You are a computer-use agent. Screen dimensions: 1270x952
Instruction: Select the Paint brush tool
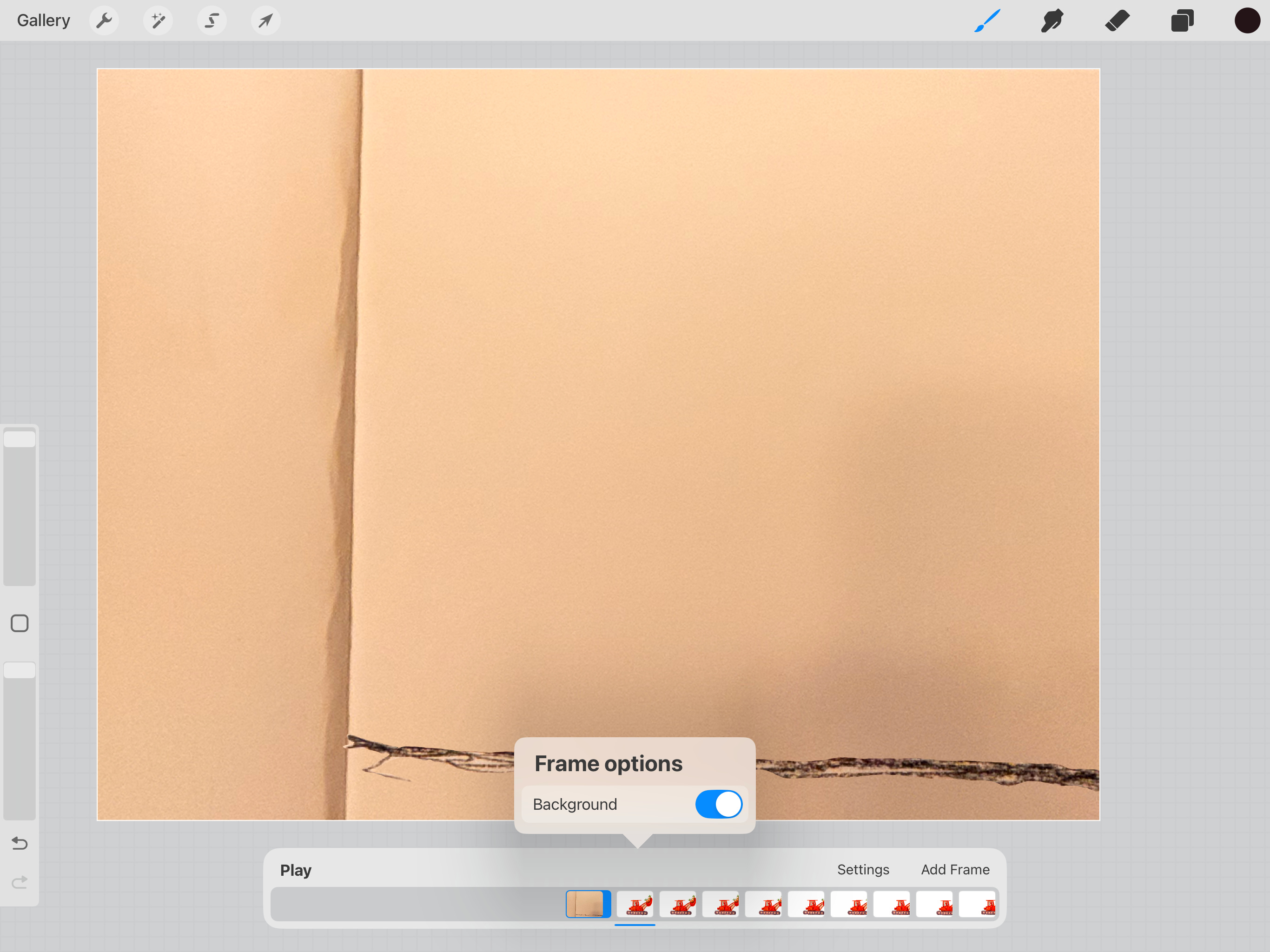coord(987,20)
